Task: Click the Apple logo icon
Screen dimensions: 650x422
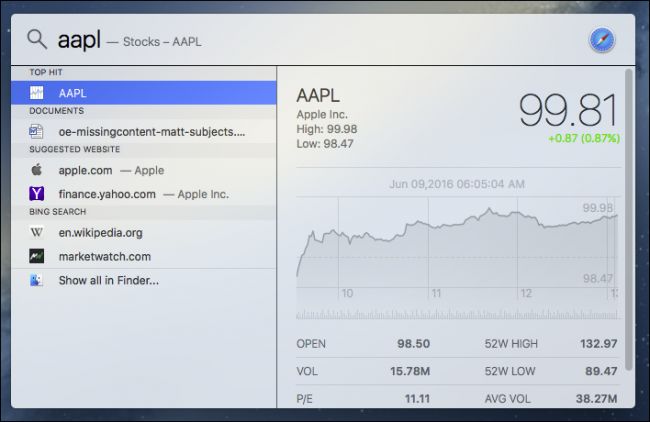Action: [36, 170]
